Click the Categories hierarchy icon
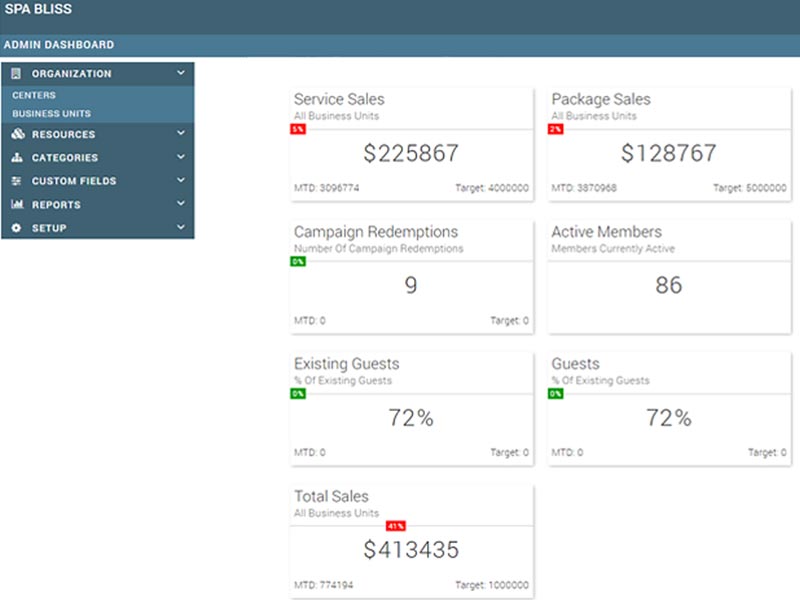Viewport: 800px width, 600px height. point(16,158)
